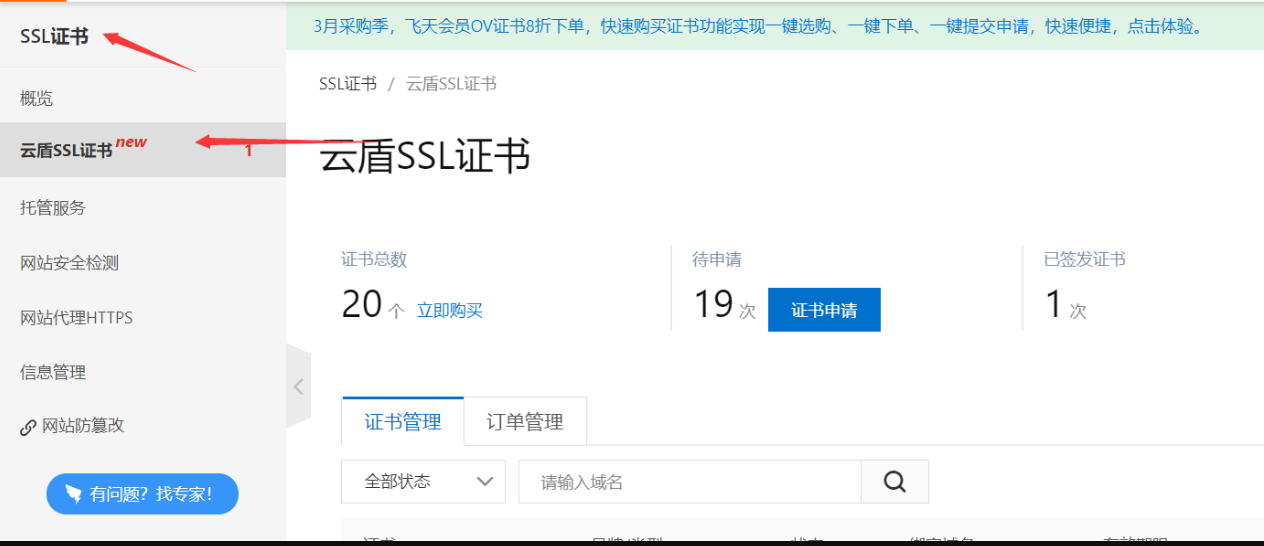Switch to the 证书管理 tab
The width and height of the screenshot is (1264, 546).
pos(403,422)
